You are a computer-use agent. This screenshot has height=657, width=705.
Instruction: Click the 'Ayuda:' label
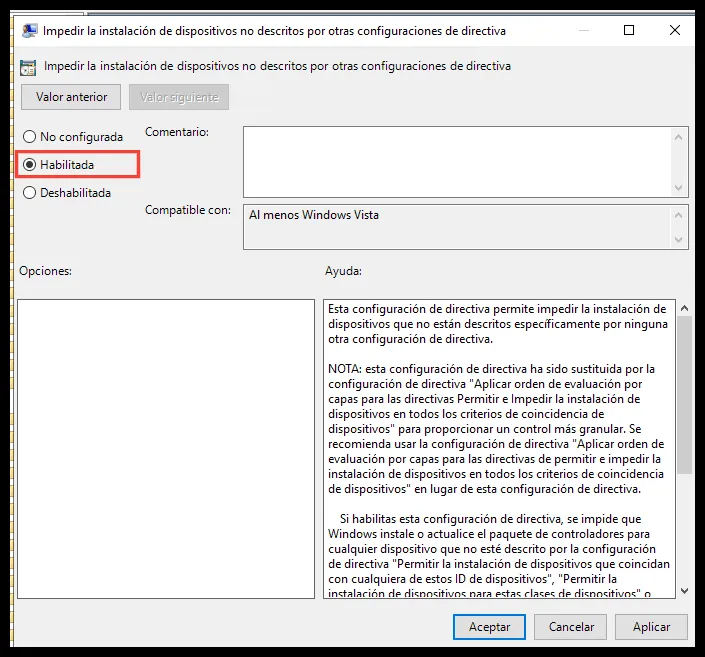click(344, 271)
